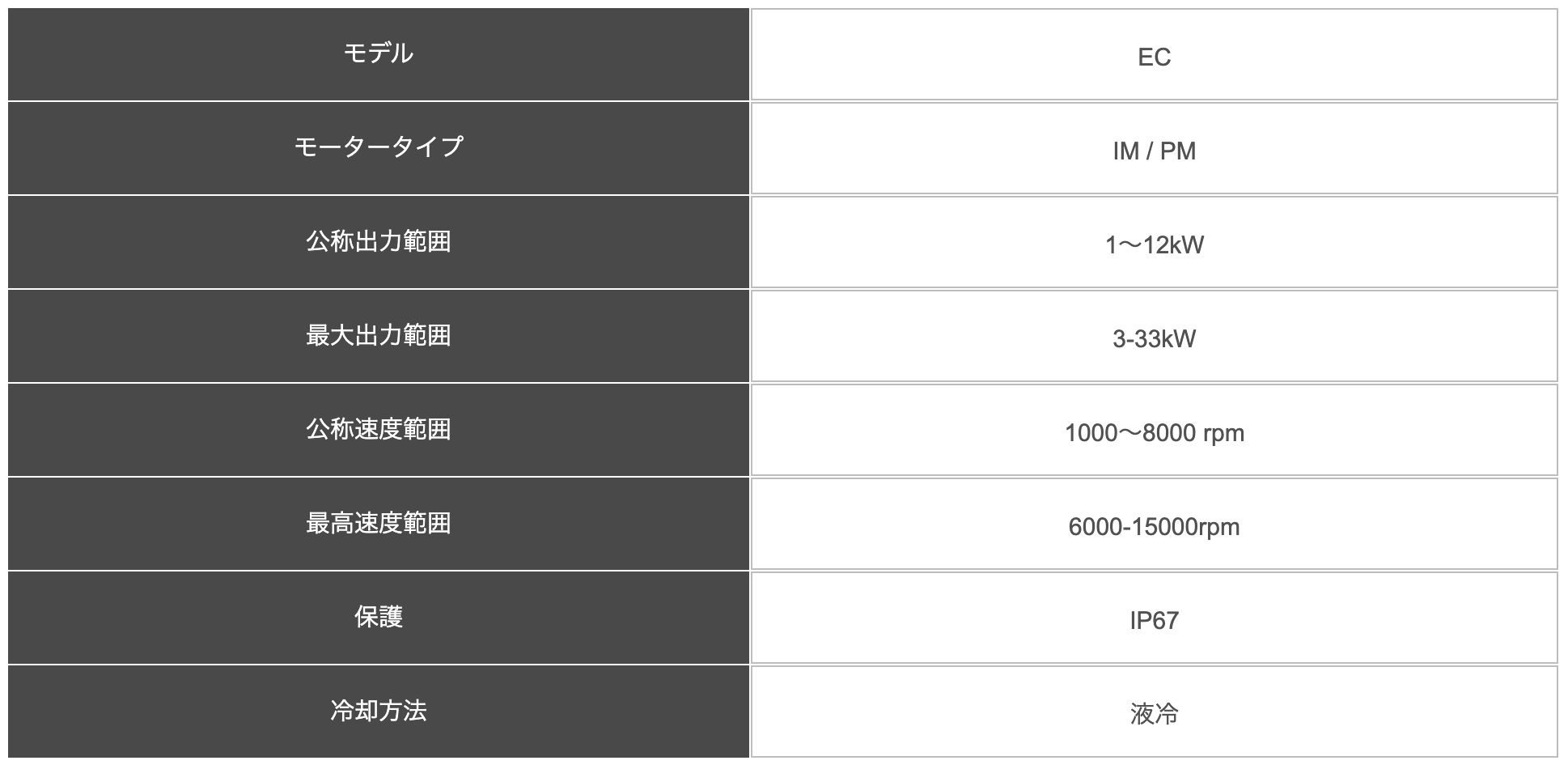Click the モデル header cell

379,54
